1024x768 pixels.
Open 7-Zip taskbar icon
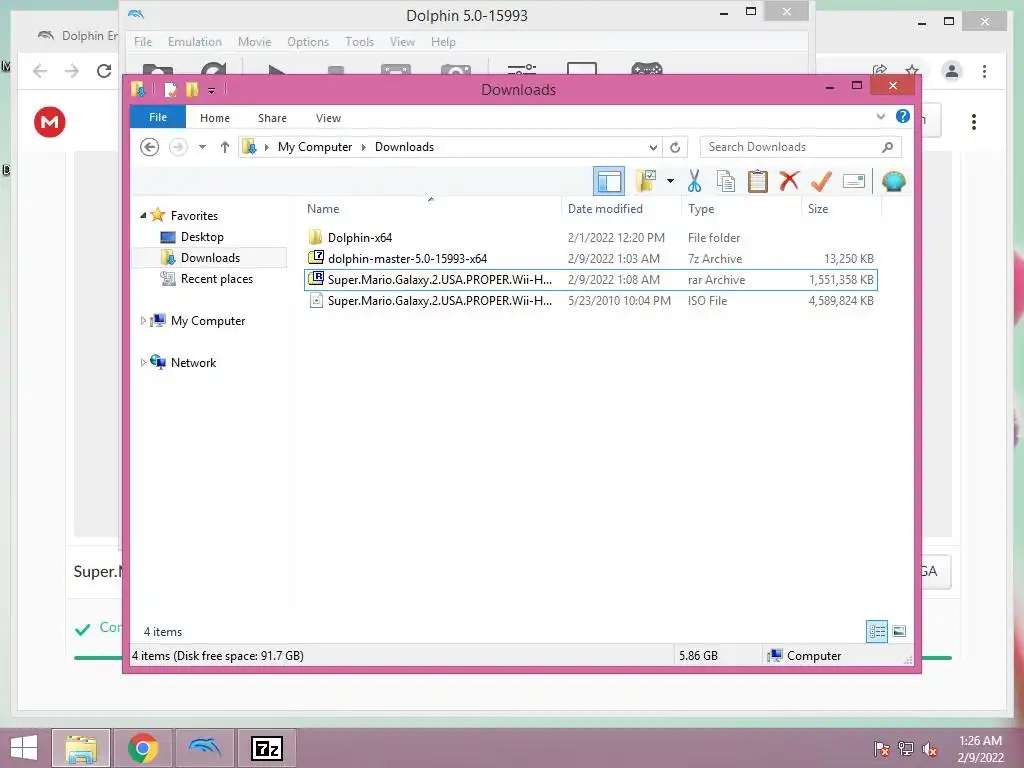[266, 748]
